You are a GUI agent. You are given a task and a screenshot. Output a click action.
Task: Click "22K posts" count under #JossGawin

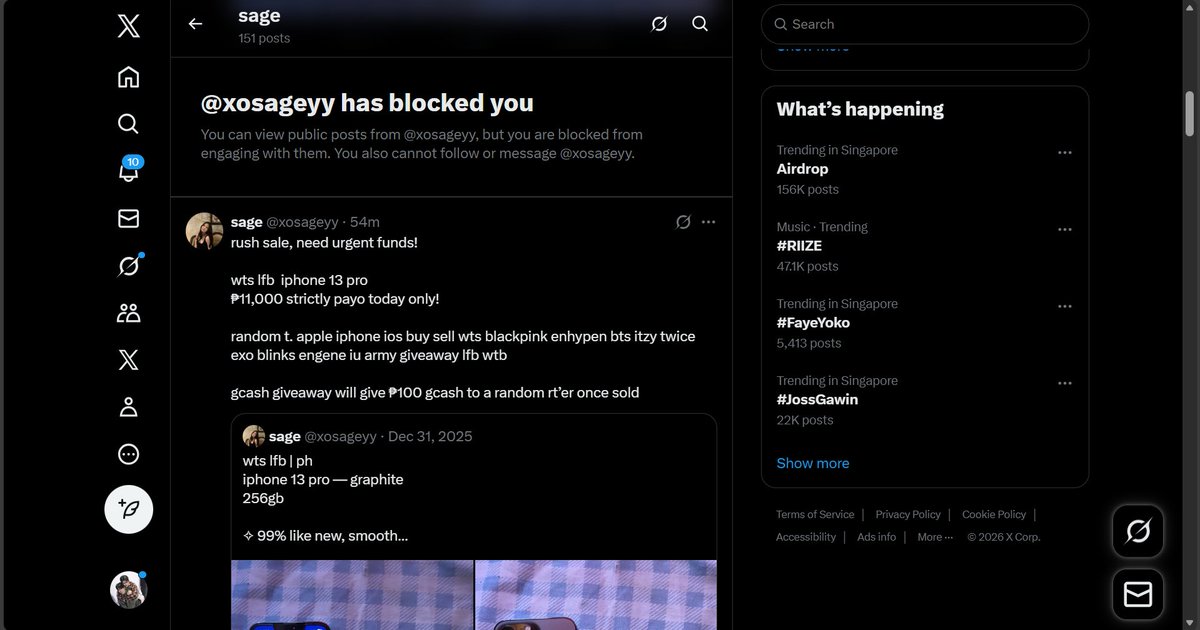(805, 420)
